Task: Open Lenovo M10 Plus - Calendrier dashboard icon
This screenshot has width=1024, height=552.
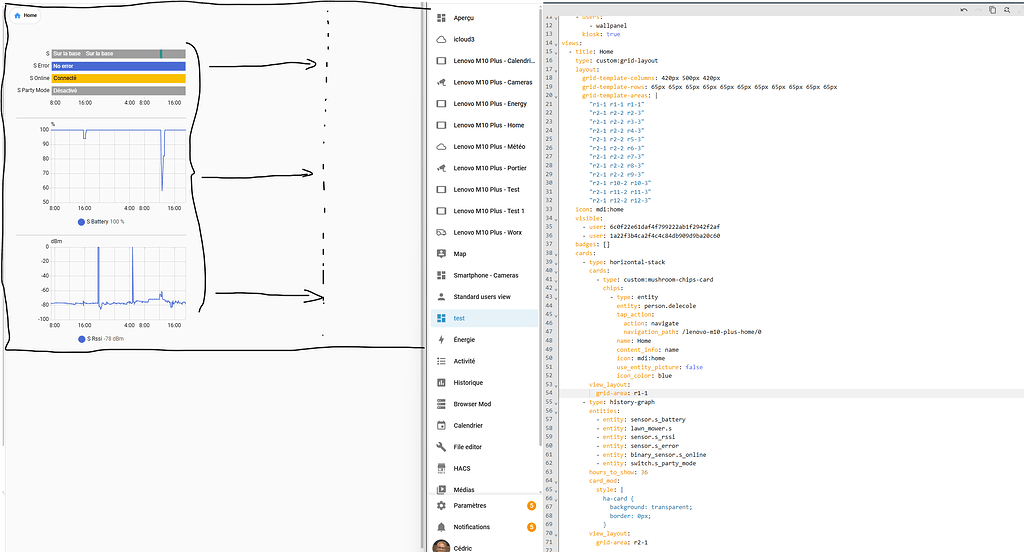Action: pos(441,61)
